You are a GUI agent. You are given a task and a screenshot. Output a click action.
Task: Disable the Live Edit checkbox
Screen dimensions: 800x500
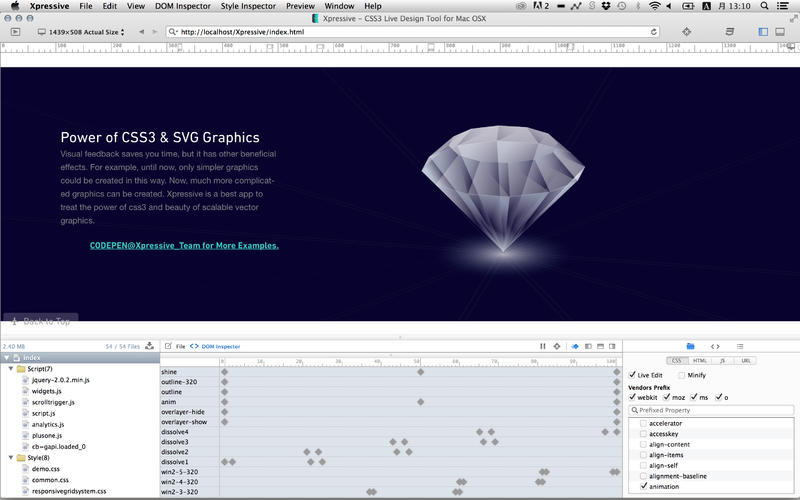[632, 374]
